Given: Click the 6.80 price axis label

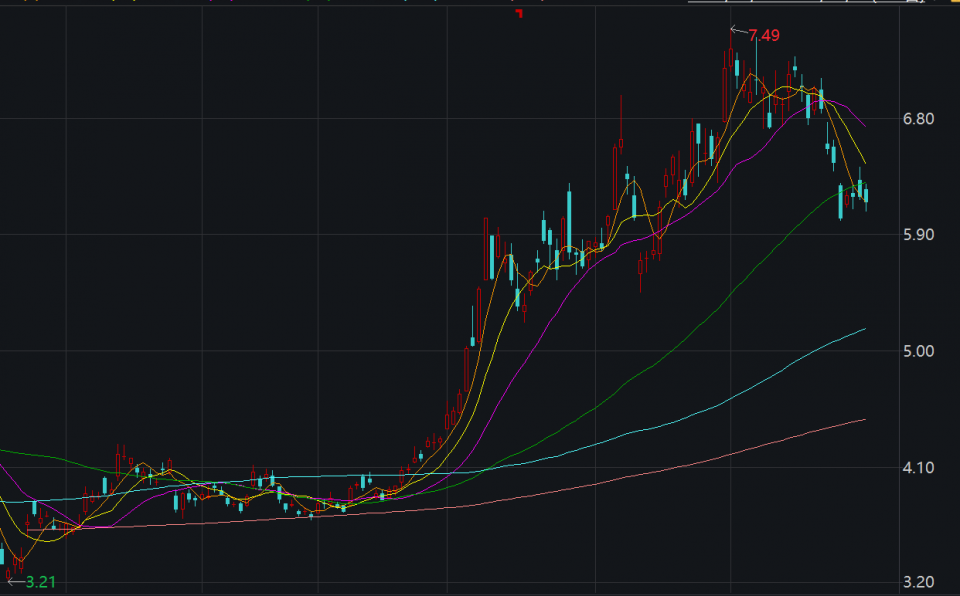Looking at the screenshot, I should coord(917,119).
